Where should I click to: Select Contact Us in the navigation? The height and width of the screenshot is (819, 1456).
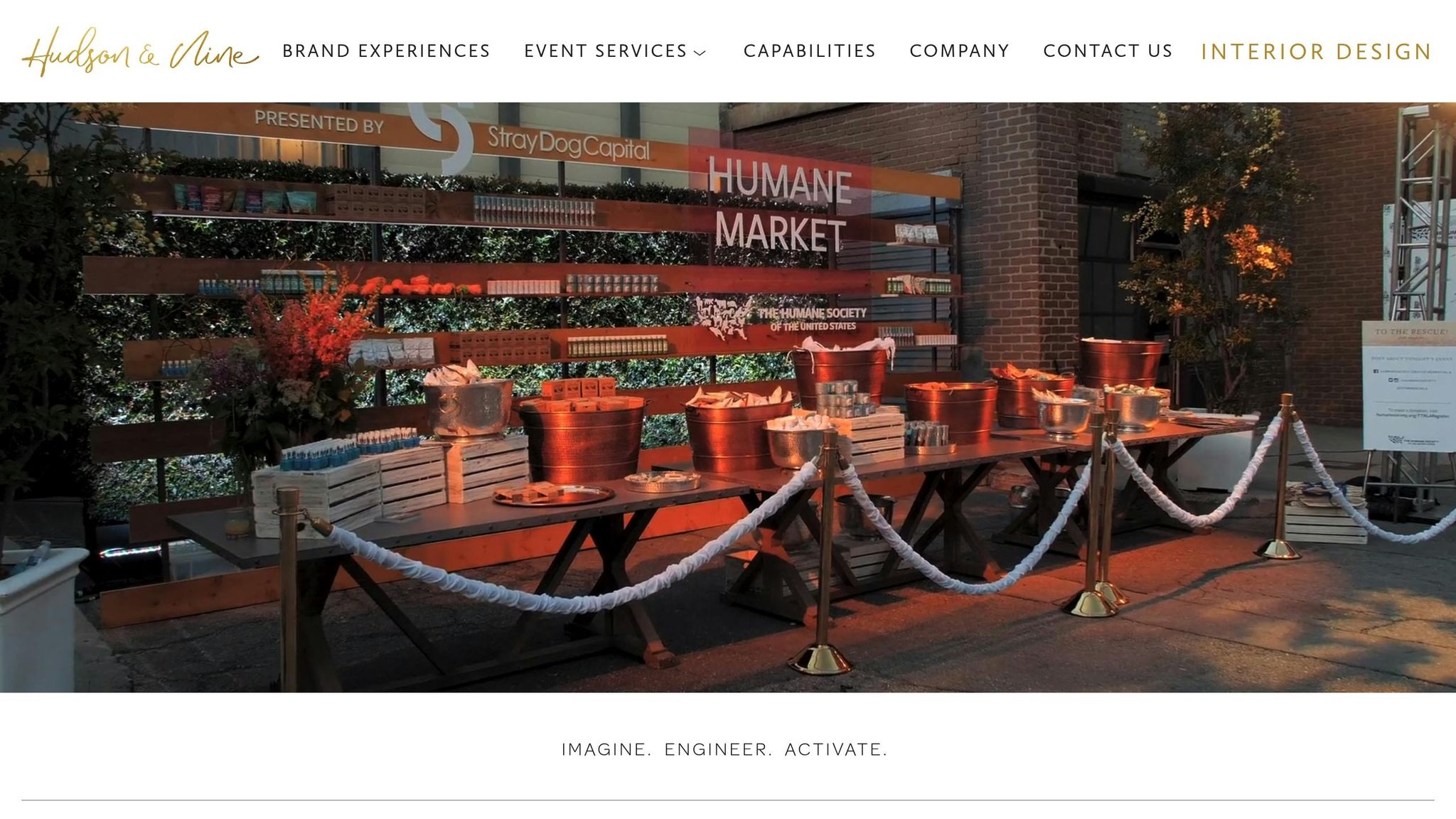pyautogui.click(x=1108, y=51)
